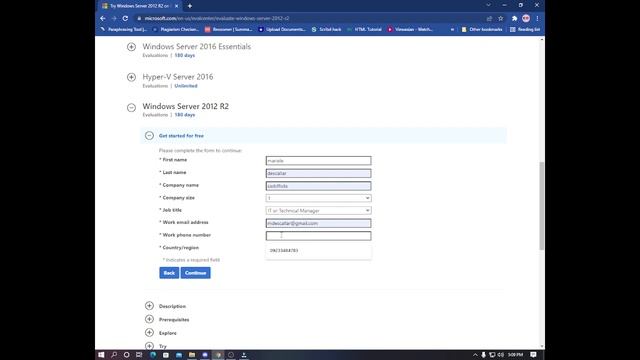Reload the page with the refresh icon

tap(125, 18)
